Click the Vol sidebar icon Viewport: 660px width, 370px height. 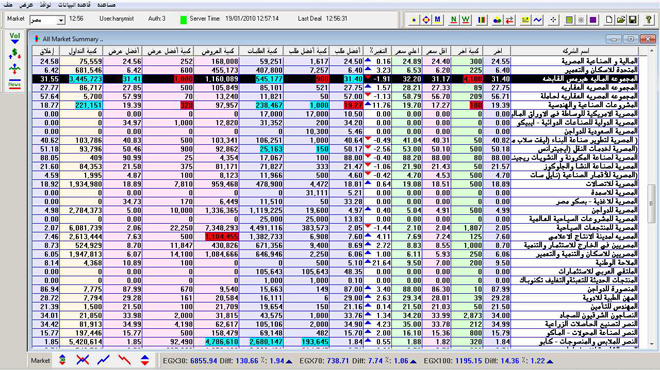pos(14,39)
